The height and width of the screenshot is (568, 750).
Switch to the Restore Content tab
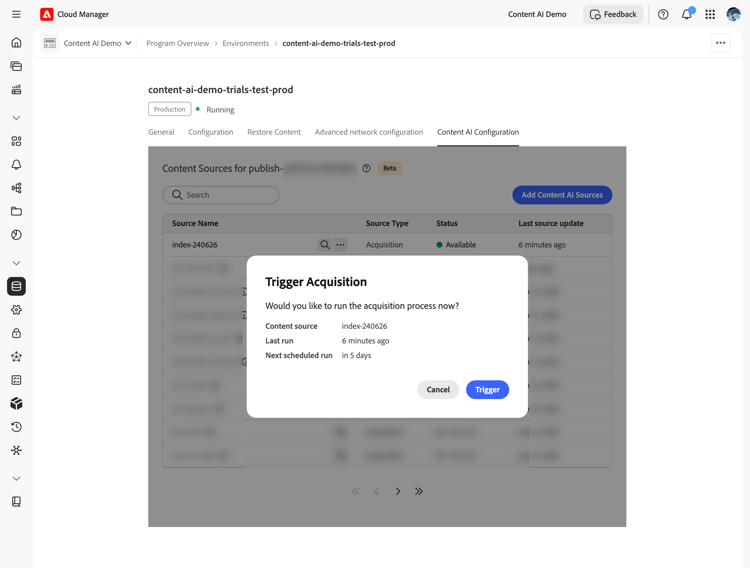274,132
